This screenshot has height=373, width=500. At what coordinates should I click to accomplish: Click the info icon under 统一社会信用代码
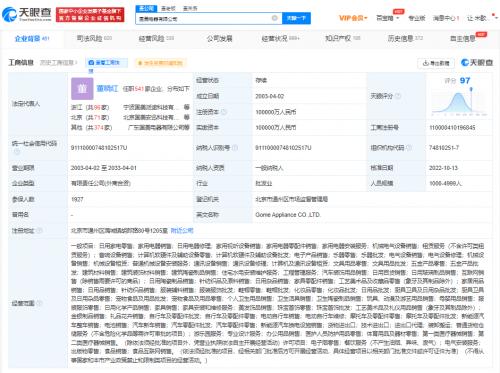click(x=17, y=152)
